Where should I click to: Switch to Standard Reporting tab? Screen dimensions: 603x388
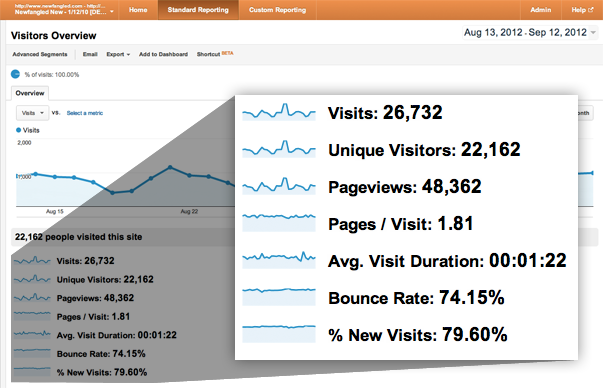coord(198,10)
